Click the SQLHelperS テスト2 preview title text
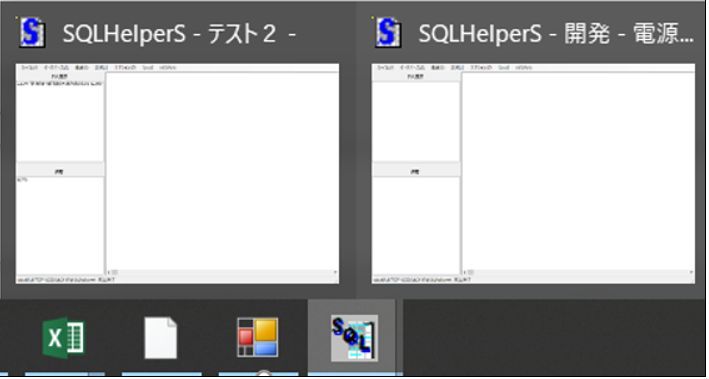This screenshot has height=379, width=709. tap(179, 34)
